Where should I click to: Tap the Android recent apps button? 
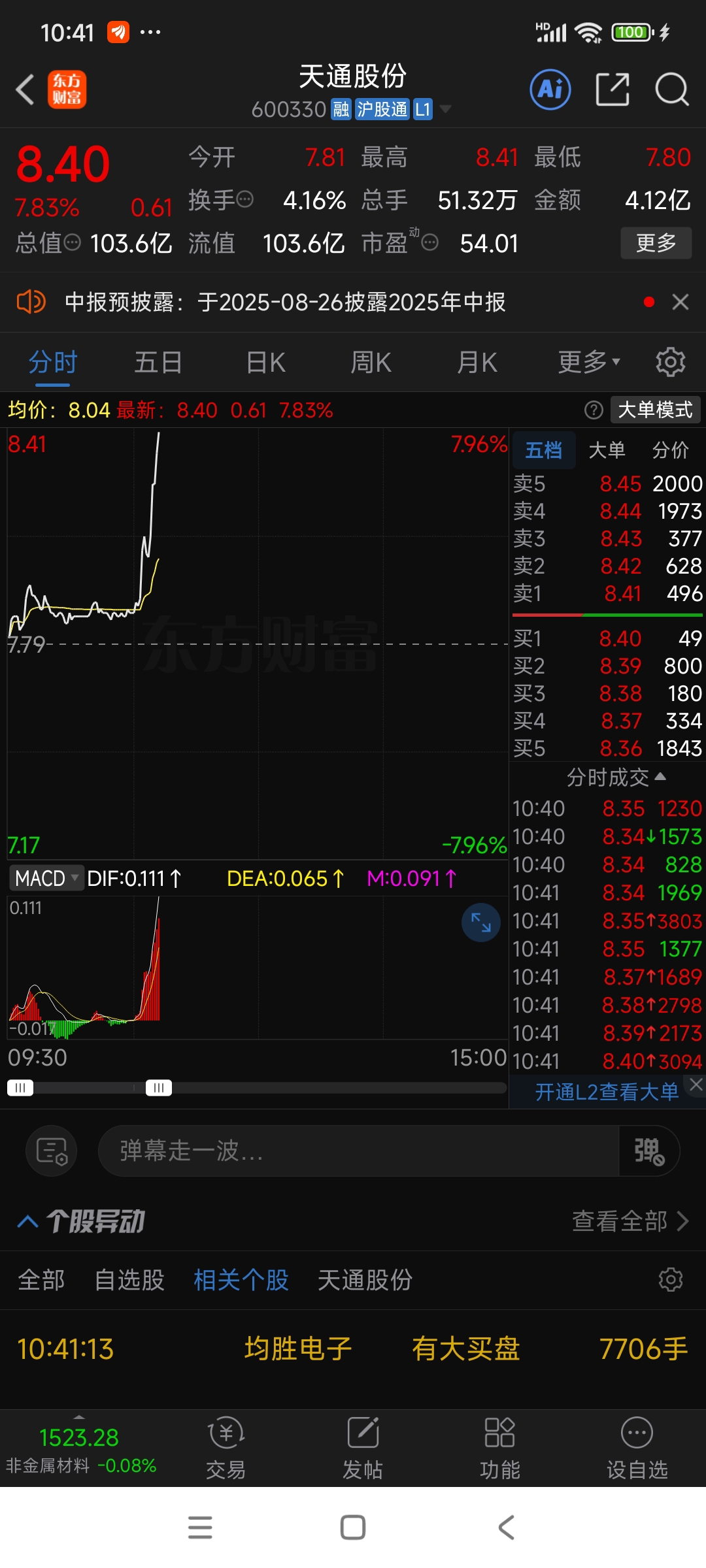(200, 1527)
